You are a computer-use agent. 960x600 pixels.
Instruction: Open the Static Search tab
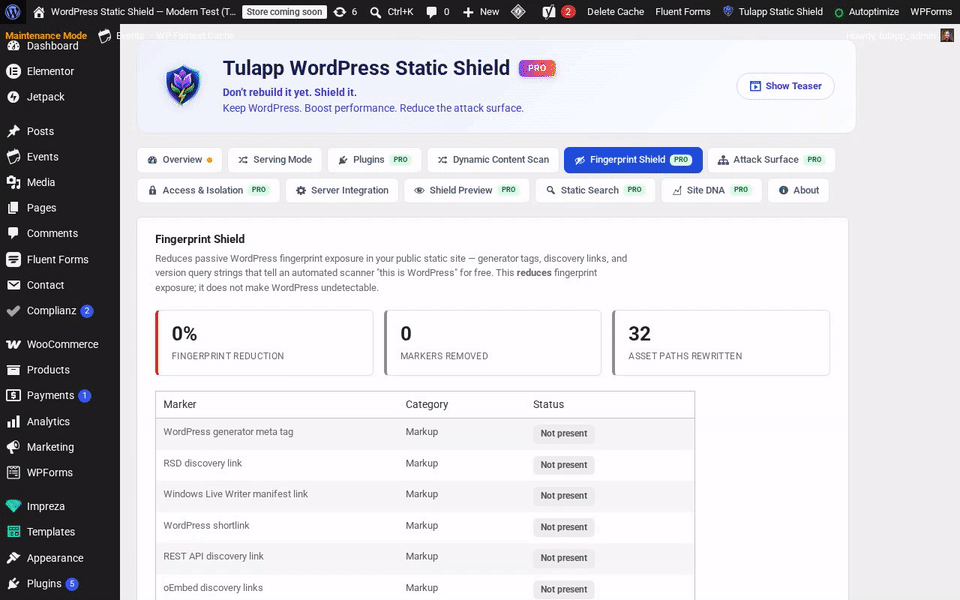(x=595, y=190)
